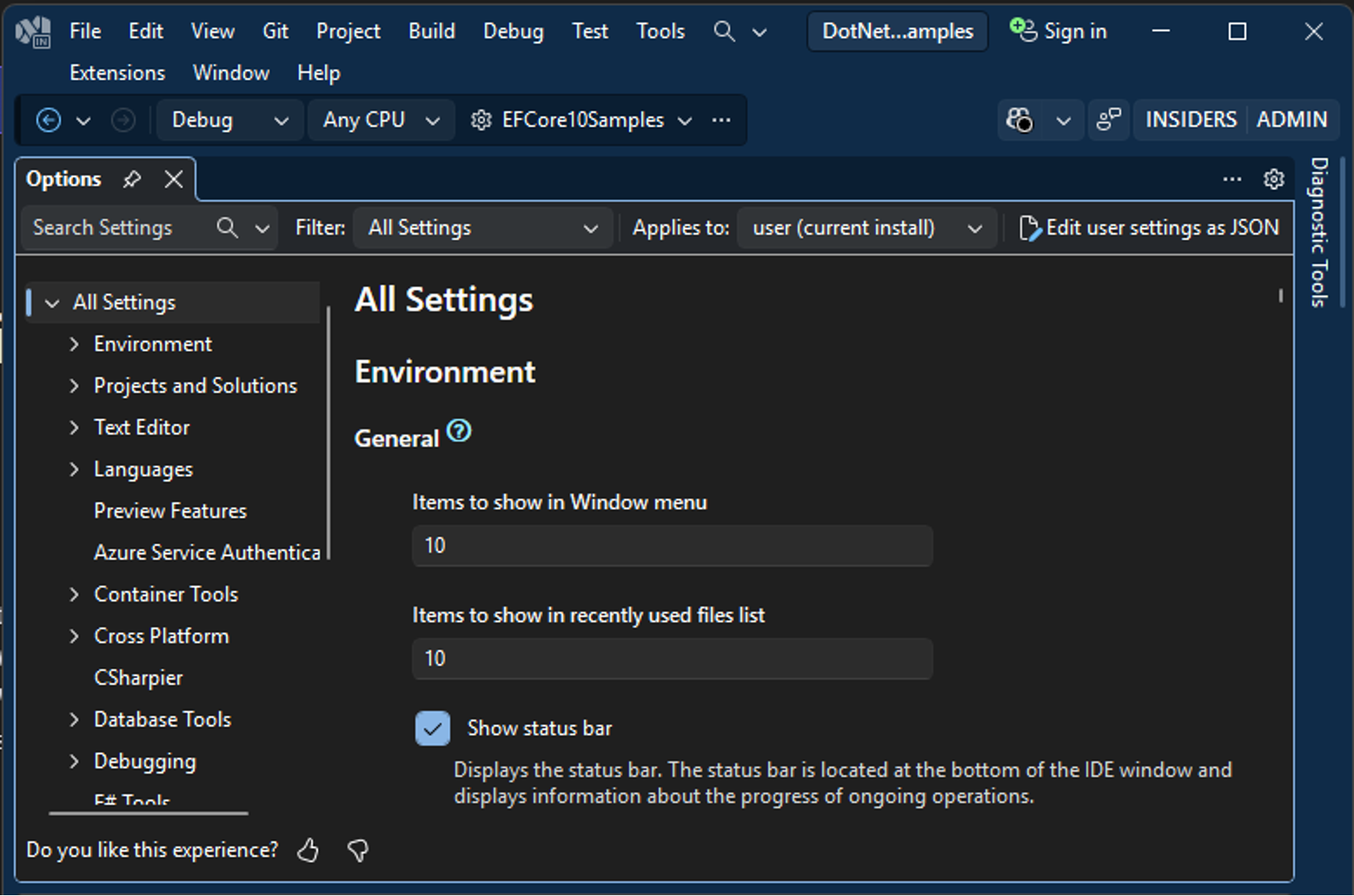
Task: Open the Git menu
Action: [x=274, y=31]
